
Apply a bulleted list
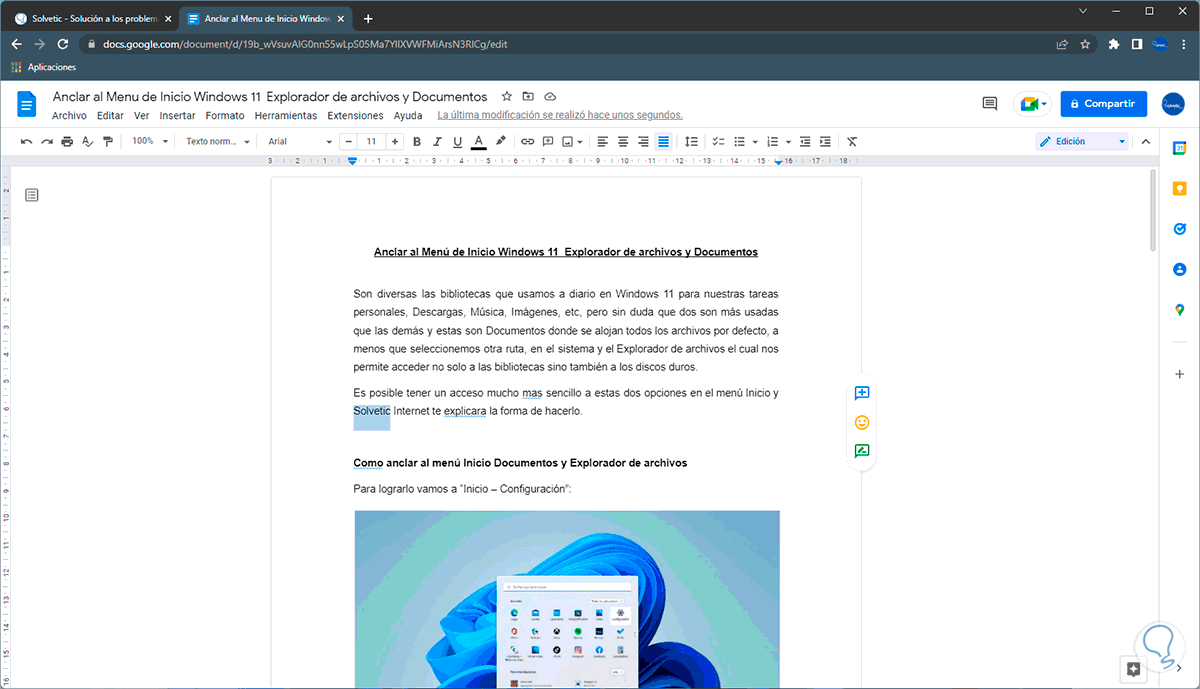point(740,142)
